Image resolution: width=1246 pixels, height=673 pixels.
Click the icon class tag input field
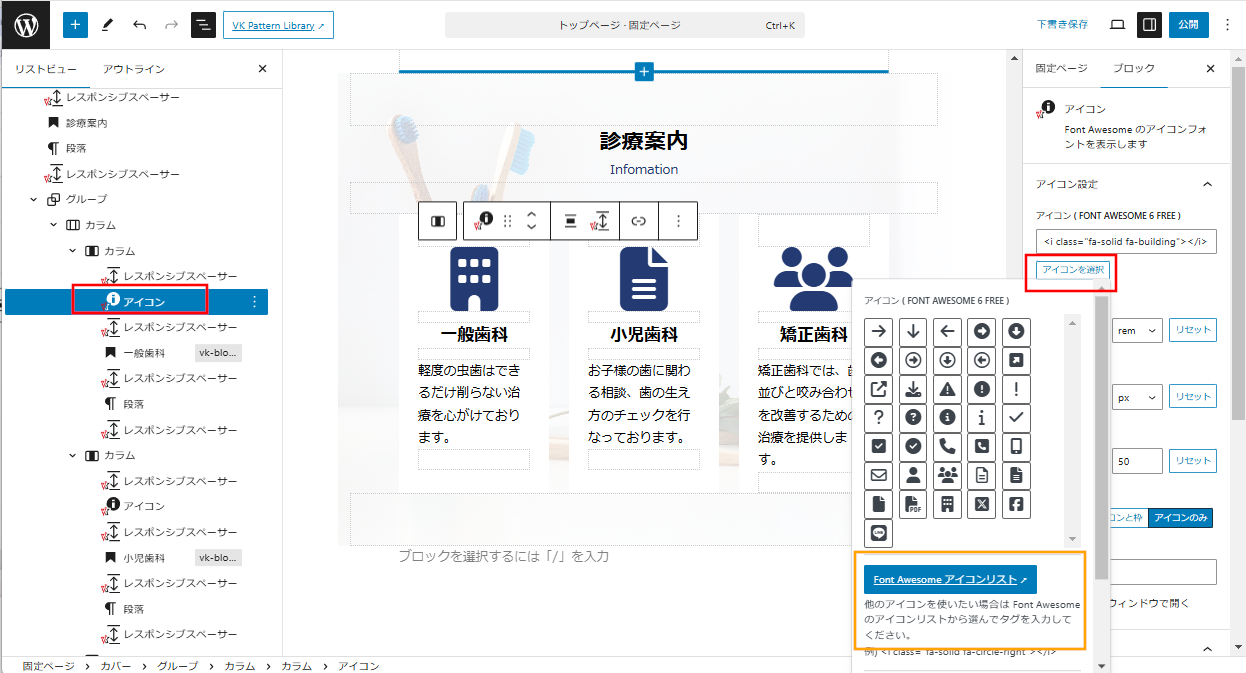(x=1126, y=241)
